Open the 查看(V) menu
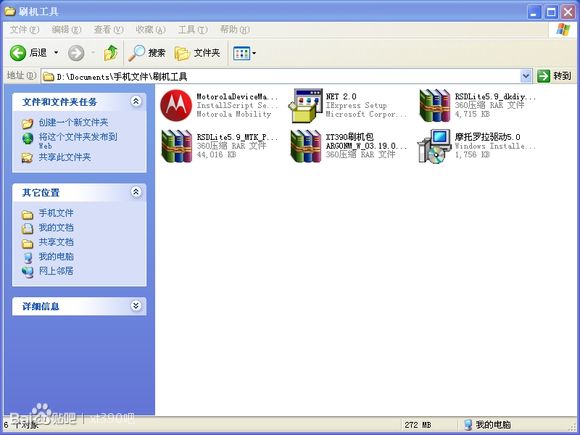The image size is (580, 435). coord(108,30)
